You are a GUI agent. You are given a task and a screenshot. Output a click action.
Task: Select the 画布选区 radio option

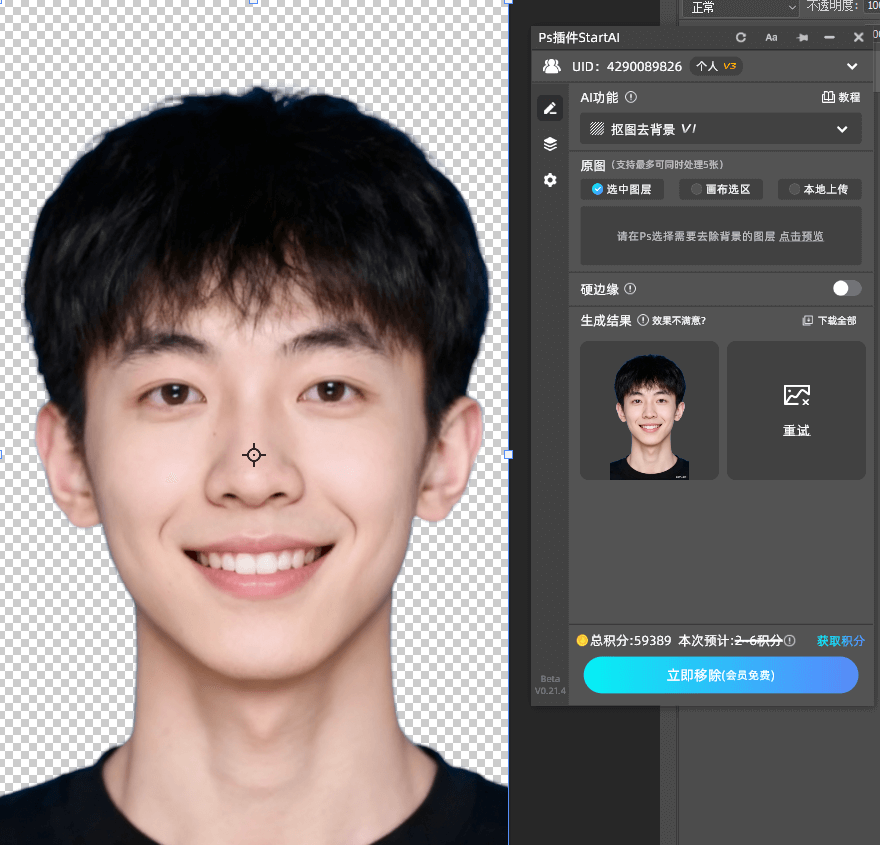tap(721, 189)
